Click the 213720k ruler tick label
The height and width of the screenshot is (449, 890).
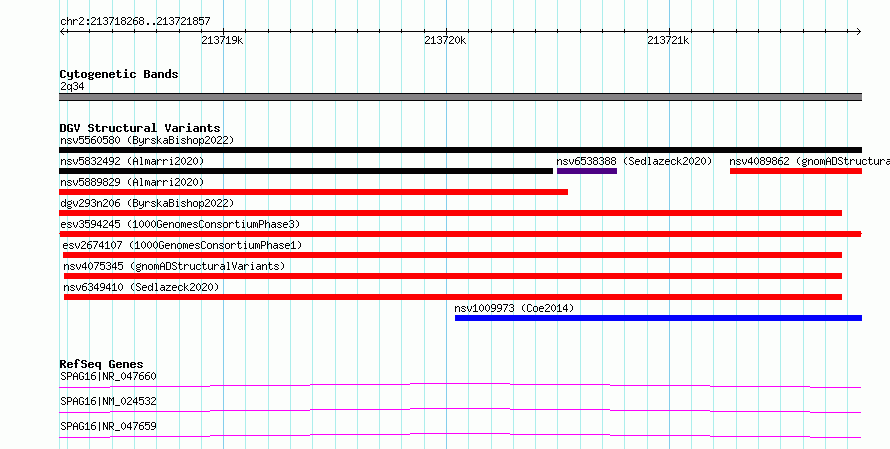pos(446,40)
